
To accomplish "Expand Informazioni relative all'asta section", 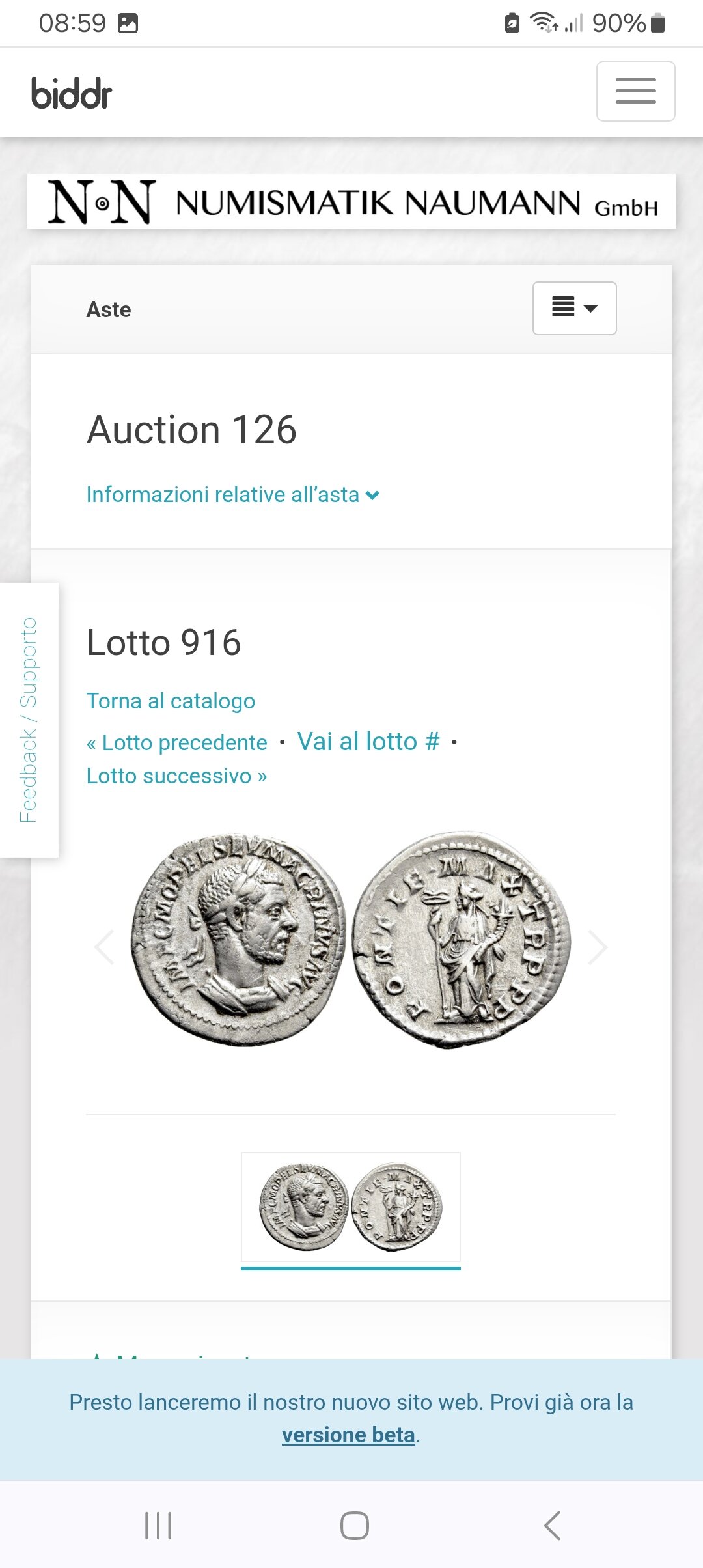I will click(232, 495).
